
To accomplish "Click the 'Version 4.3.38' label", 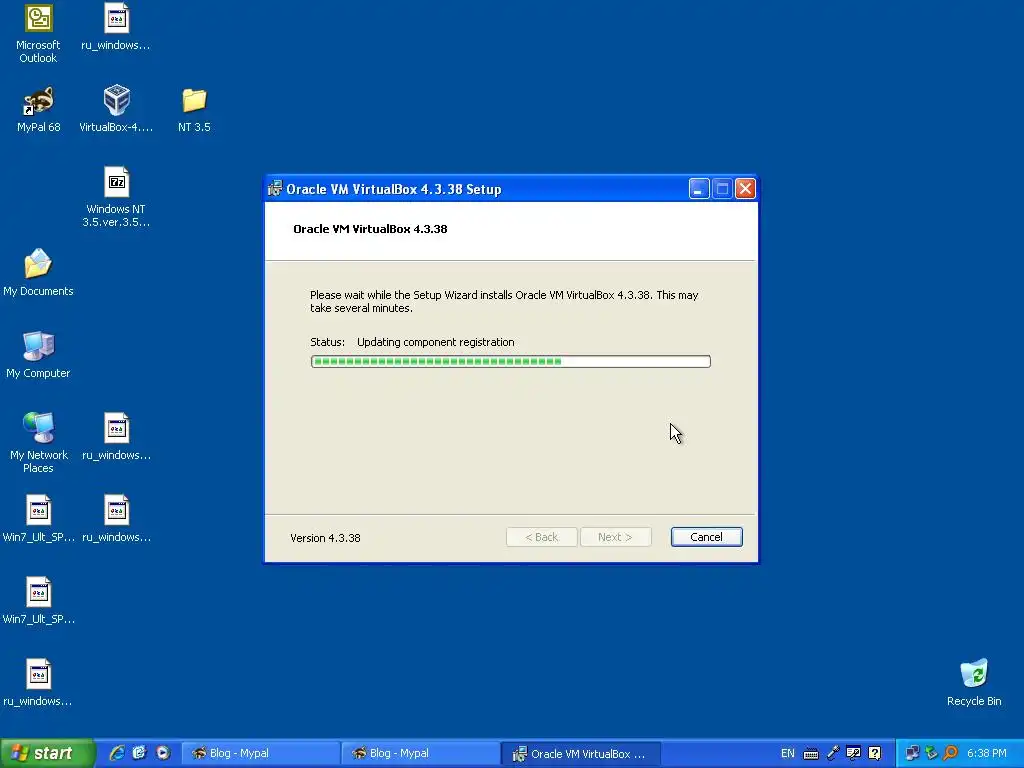I will click(x=325, y=538).
